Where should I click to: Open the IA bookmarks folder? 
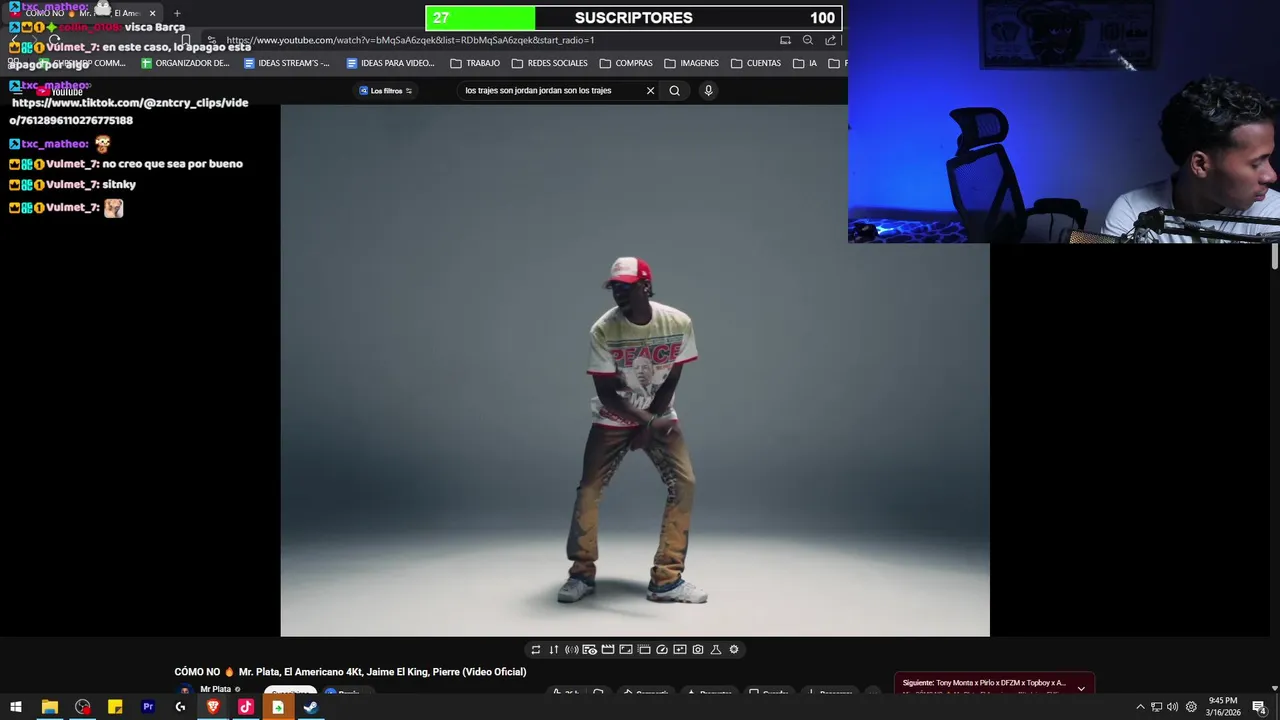(x=805, y=63)
